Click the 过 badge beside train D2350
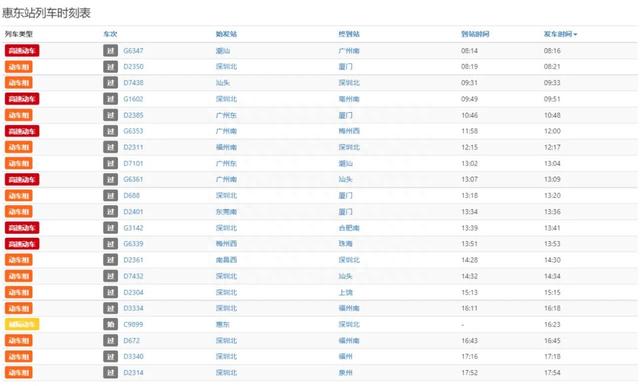 tap(110, 67)
